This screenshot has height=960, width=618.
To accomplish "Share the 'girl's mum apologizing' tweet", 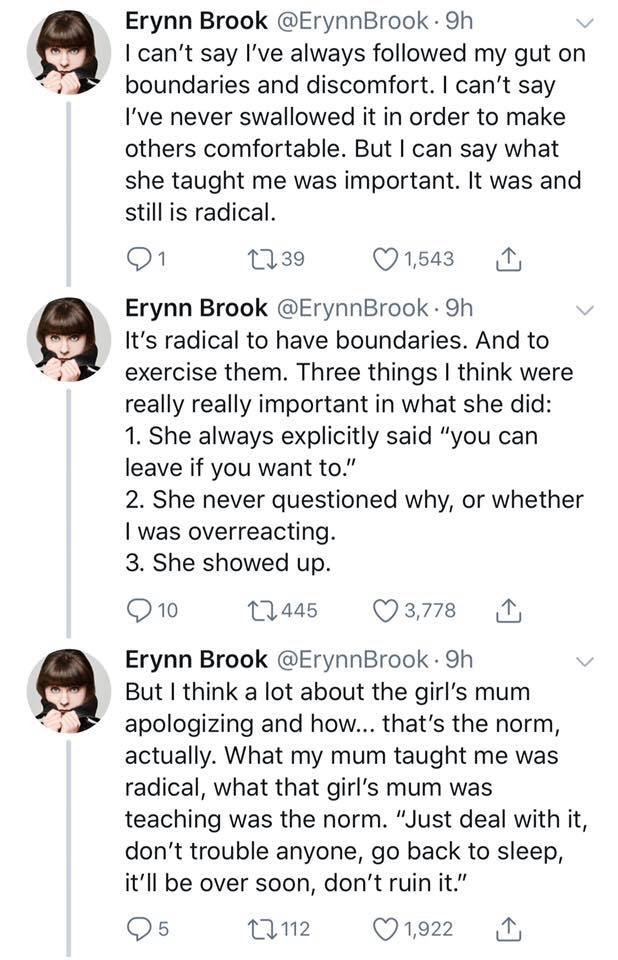I will [x=507, y=929].
